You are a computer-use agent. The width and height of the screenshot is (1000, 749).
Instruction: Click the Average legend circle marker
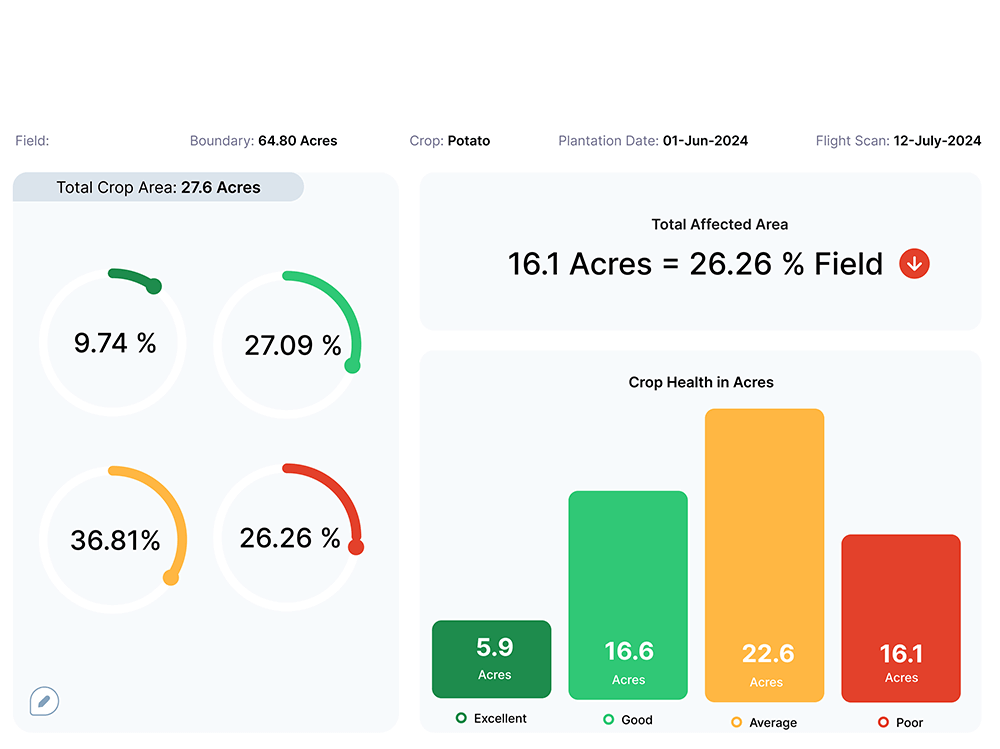(x=737, y=722)
